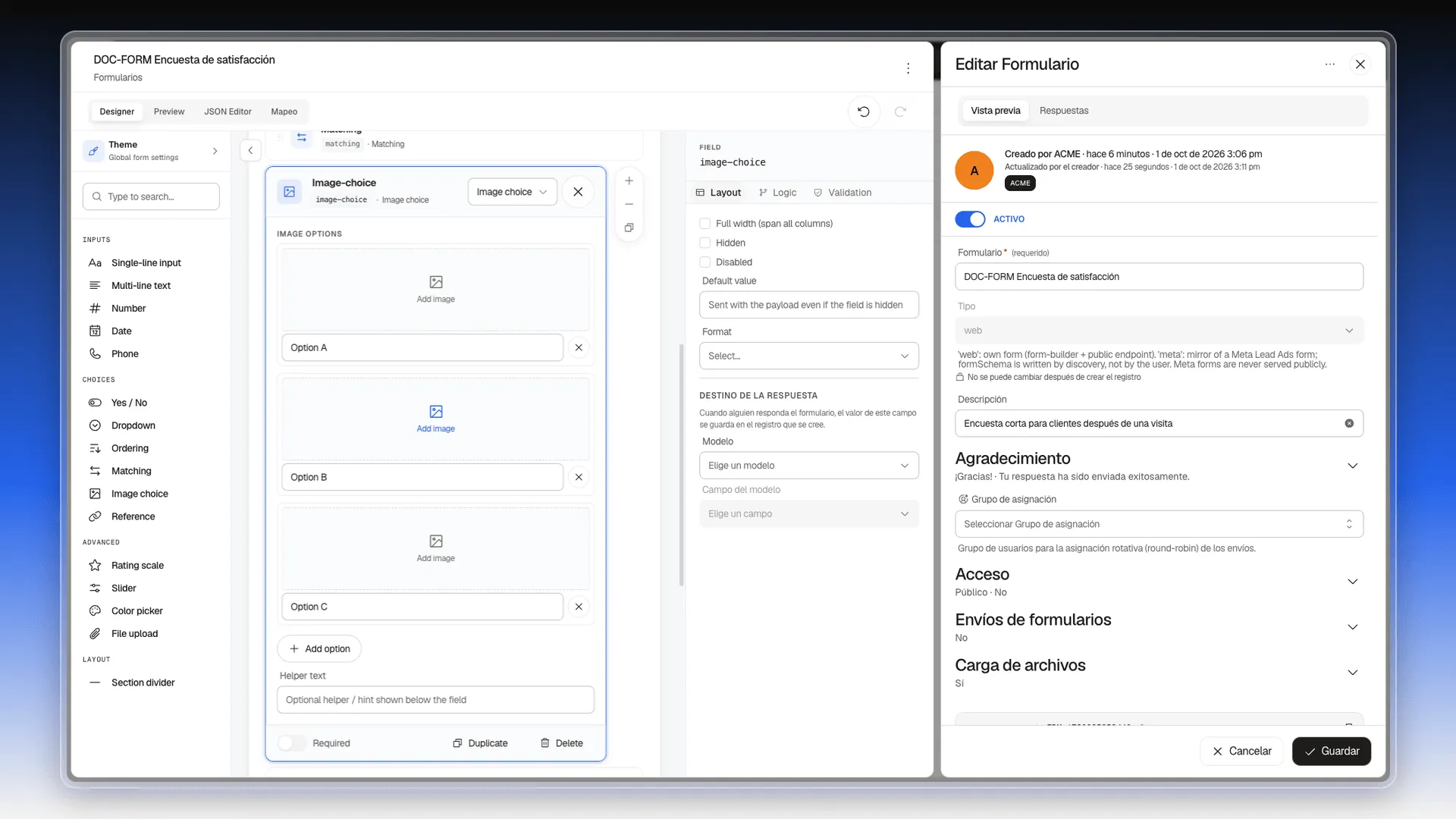Viewport: 1456px width, 819px height.
Task: Switch to the Respuestas tab
Action: [x=1064, y=111]
